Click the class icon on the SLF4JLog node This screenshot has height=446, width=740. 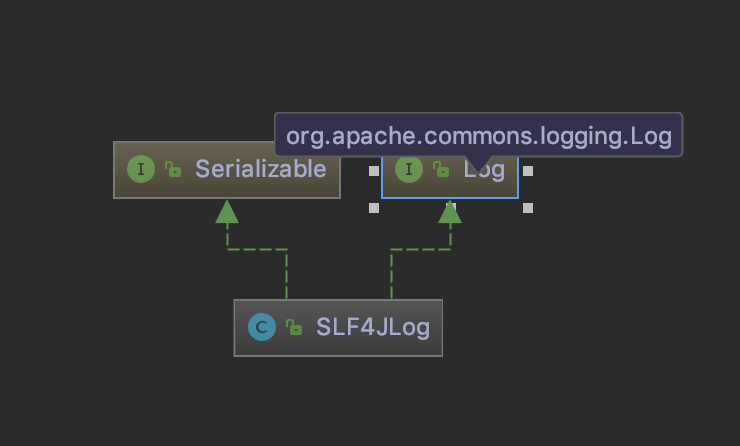coord(262,327)
